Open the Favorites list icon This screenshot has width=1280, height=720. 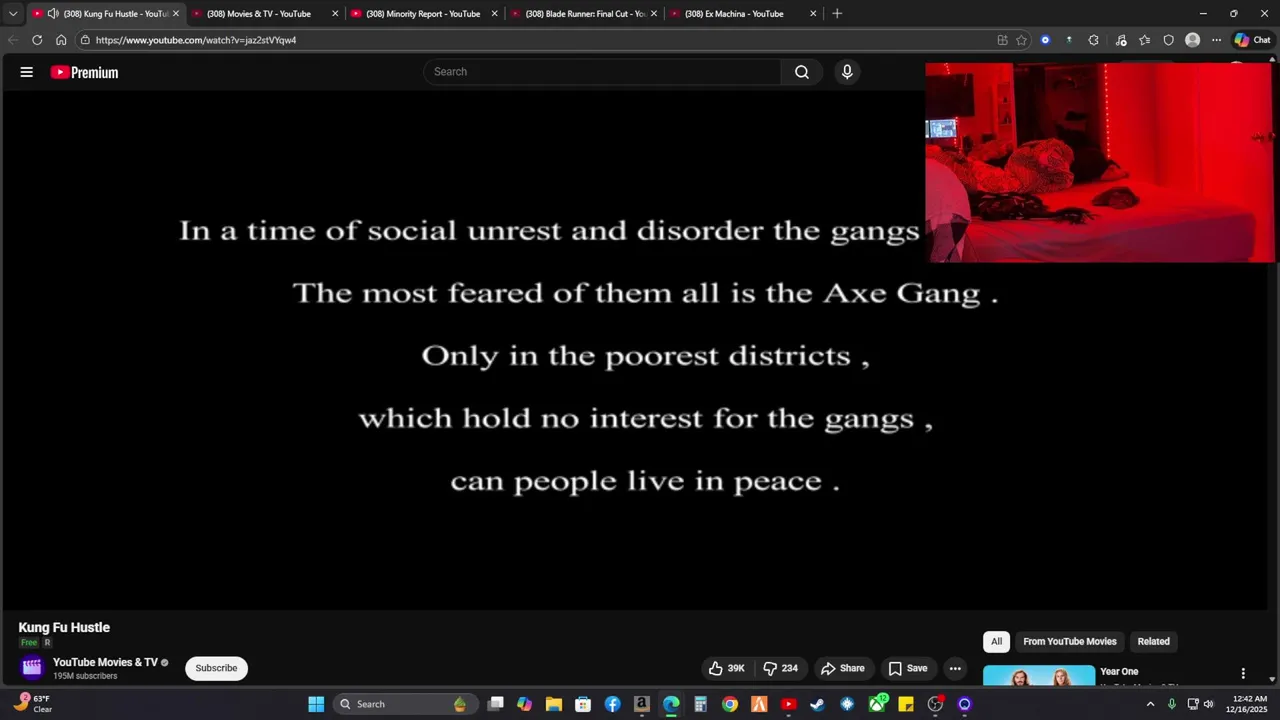pyautogui.click(x=1144, y=40)
